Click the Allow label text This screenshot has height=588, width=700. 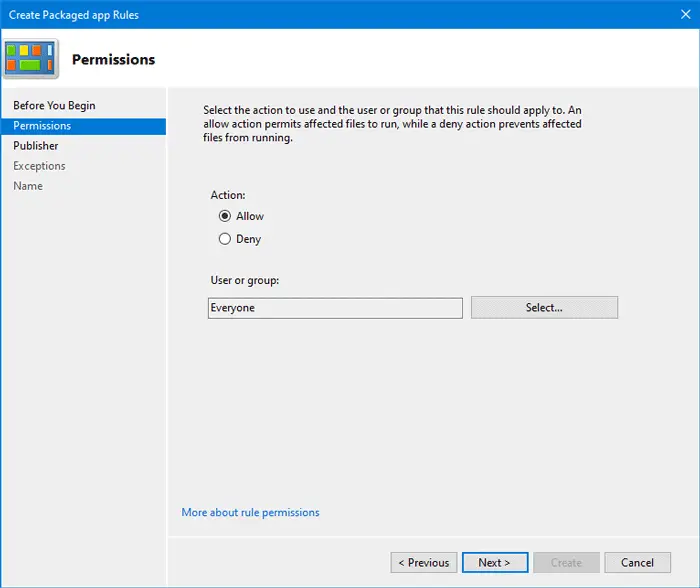click(250, 216)
